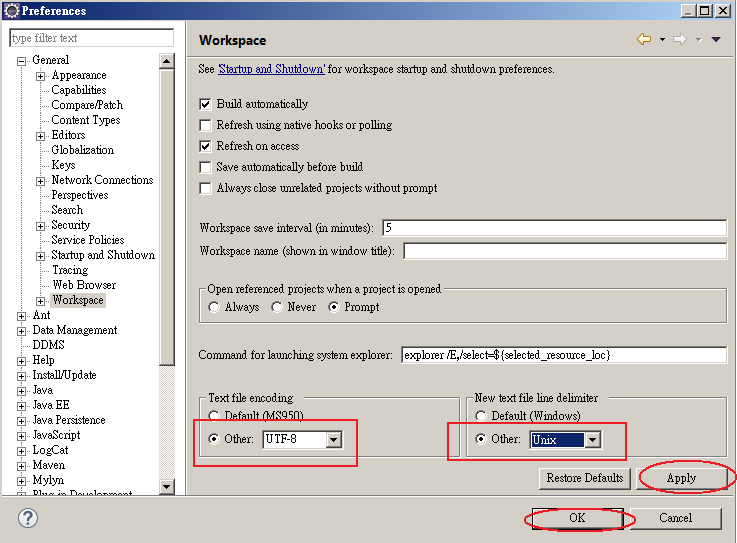The height and width of the screenshot is (543, 737).
Task: Select Startup and Shutdown tree item
Action: [x=103, y=255]
